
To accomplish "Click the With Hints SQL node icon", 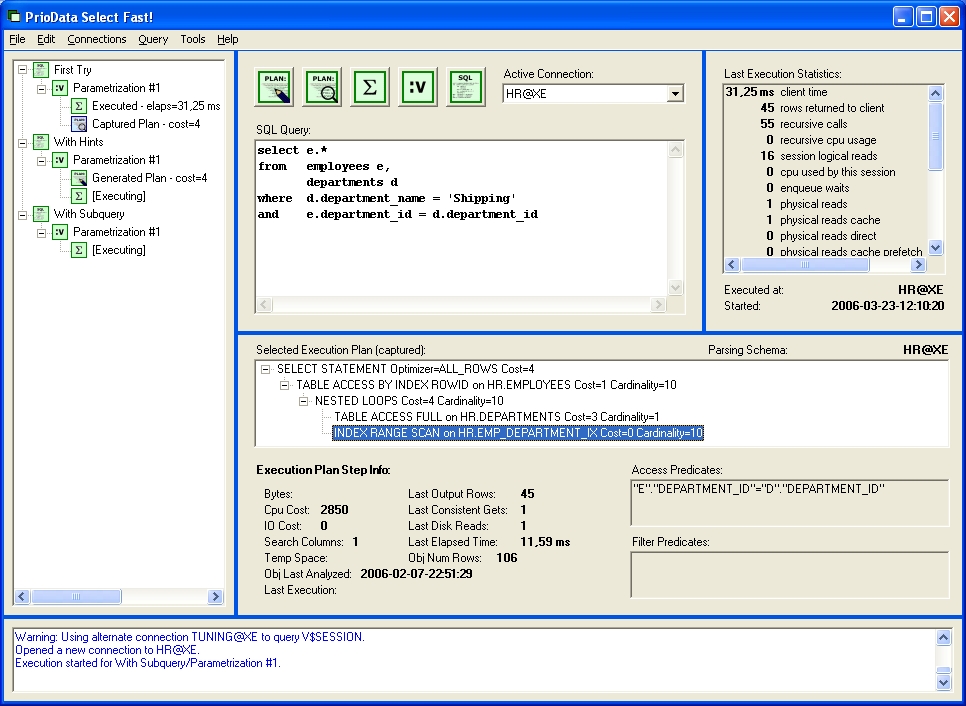I will coord(41,142).
